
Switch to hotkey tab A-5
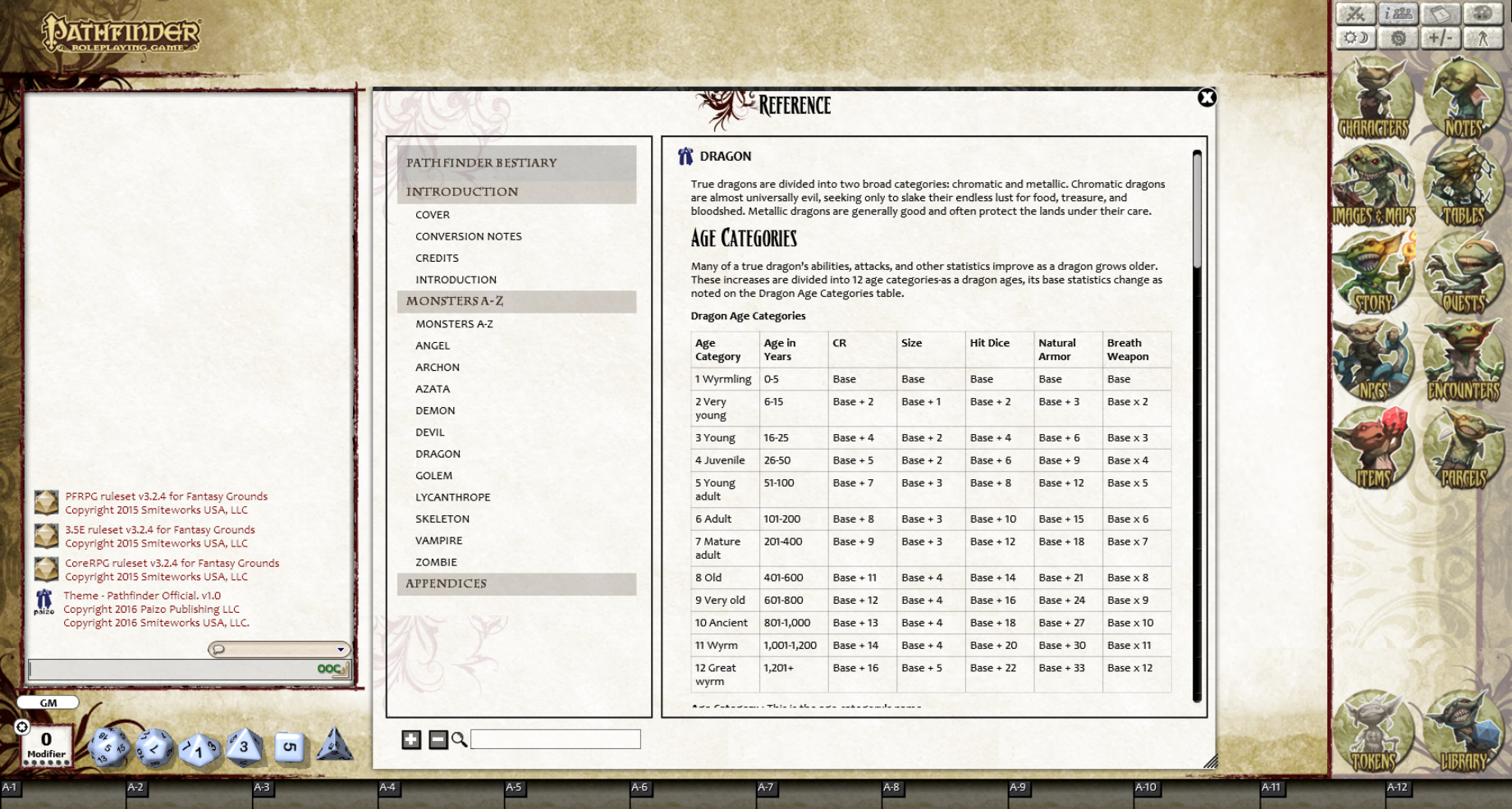(515, 787)
